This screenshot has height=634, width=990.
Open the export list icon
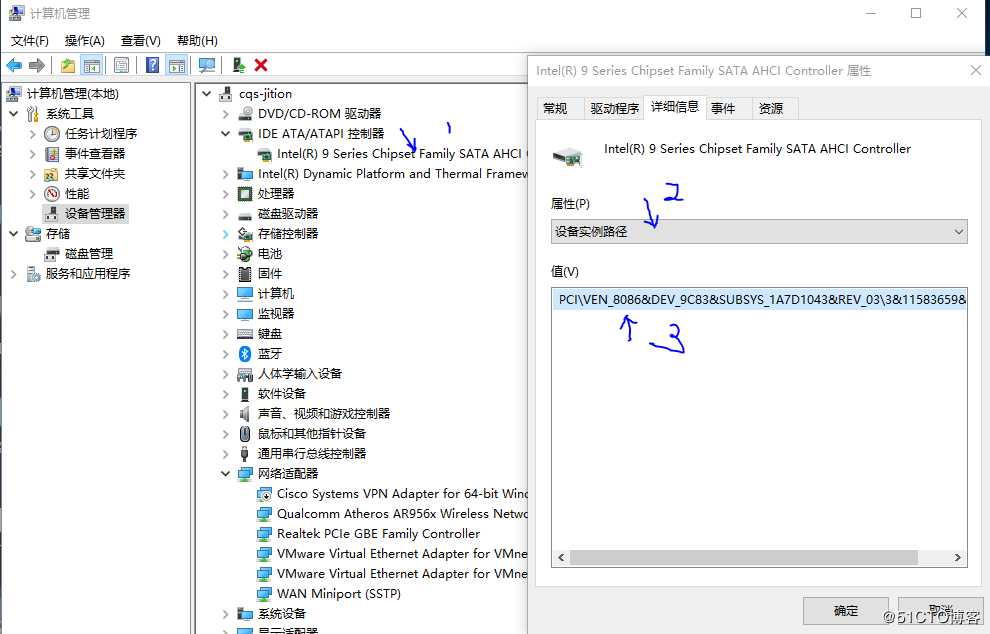coord(66,64)
